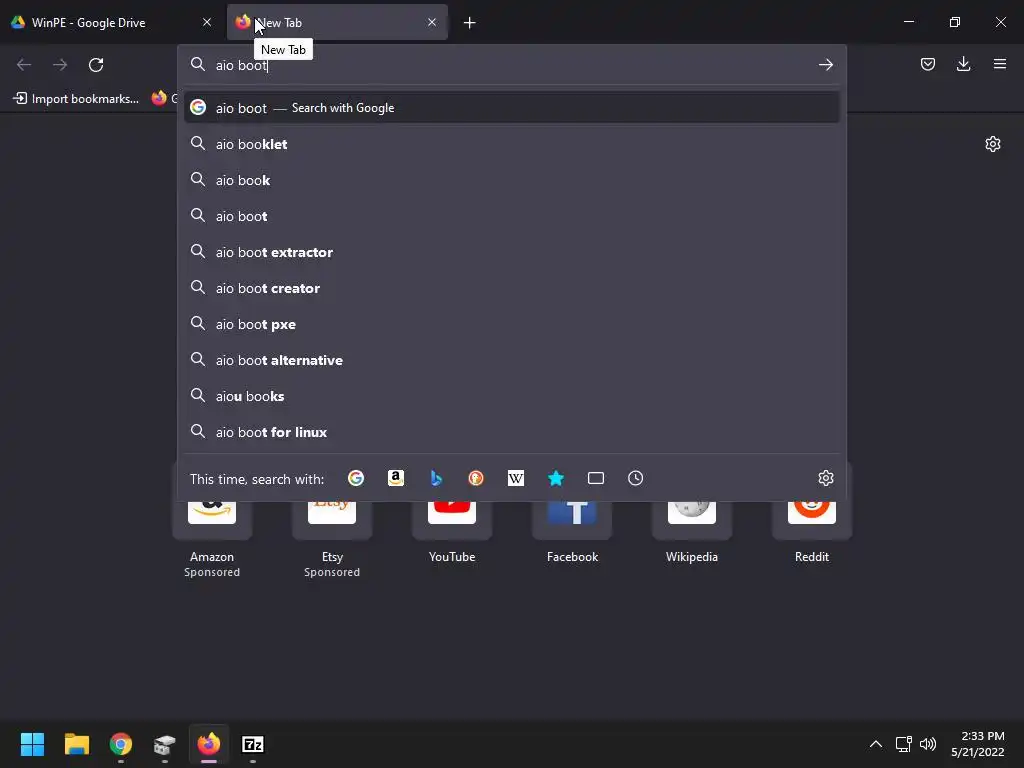1024x768 pixels.
Task: Open a new tab with plus button
Action: pos(470,23)
